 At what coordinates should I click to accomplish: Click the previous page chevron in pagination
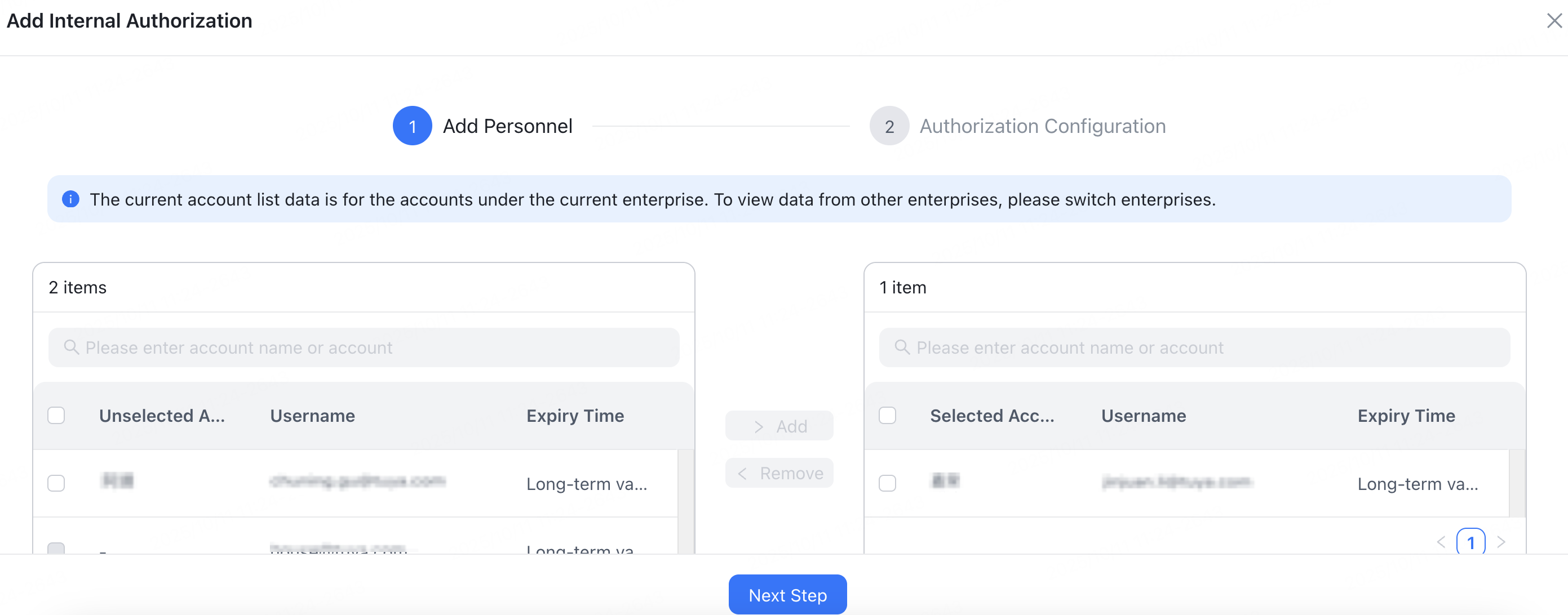click(x=1441, y=541)
